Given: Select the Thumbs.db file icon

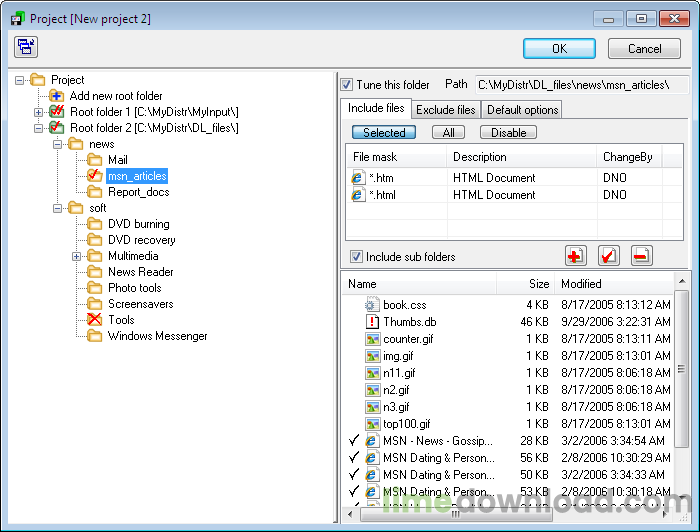Looking at the screenshot, I should tap(372, 322).
